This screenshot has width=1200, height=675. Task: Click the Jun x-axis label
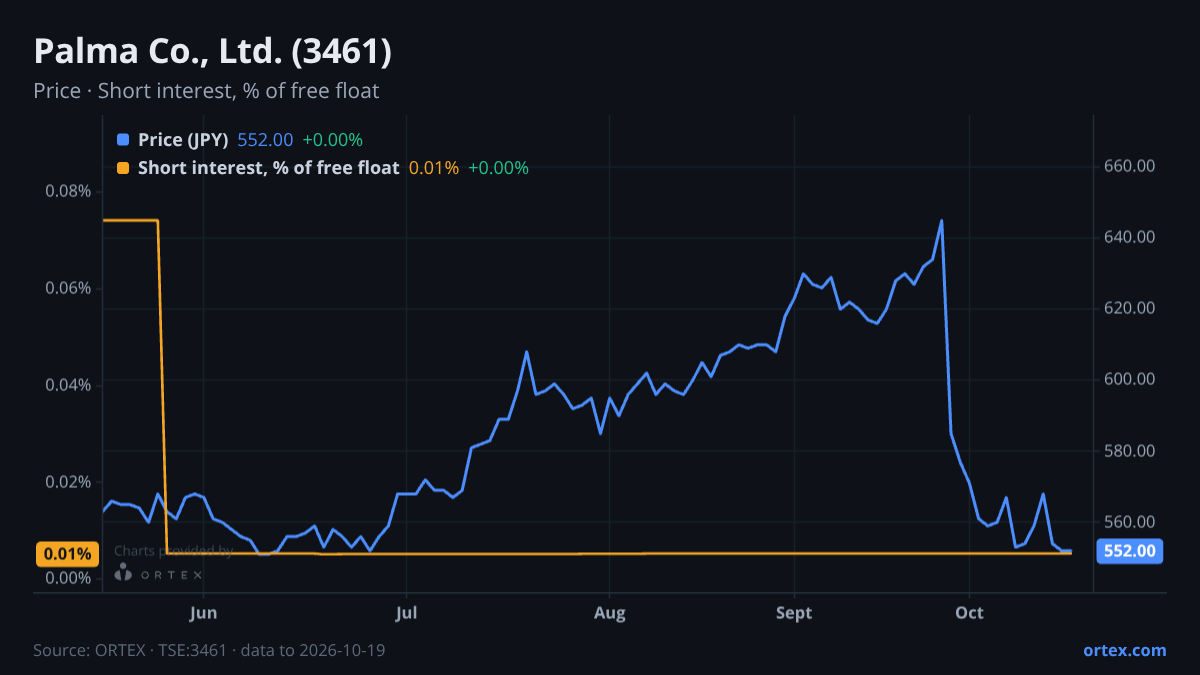pos(203,613)
